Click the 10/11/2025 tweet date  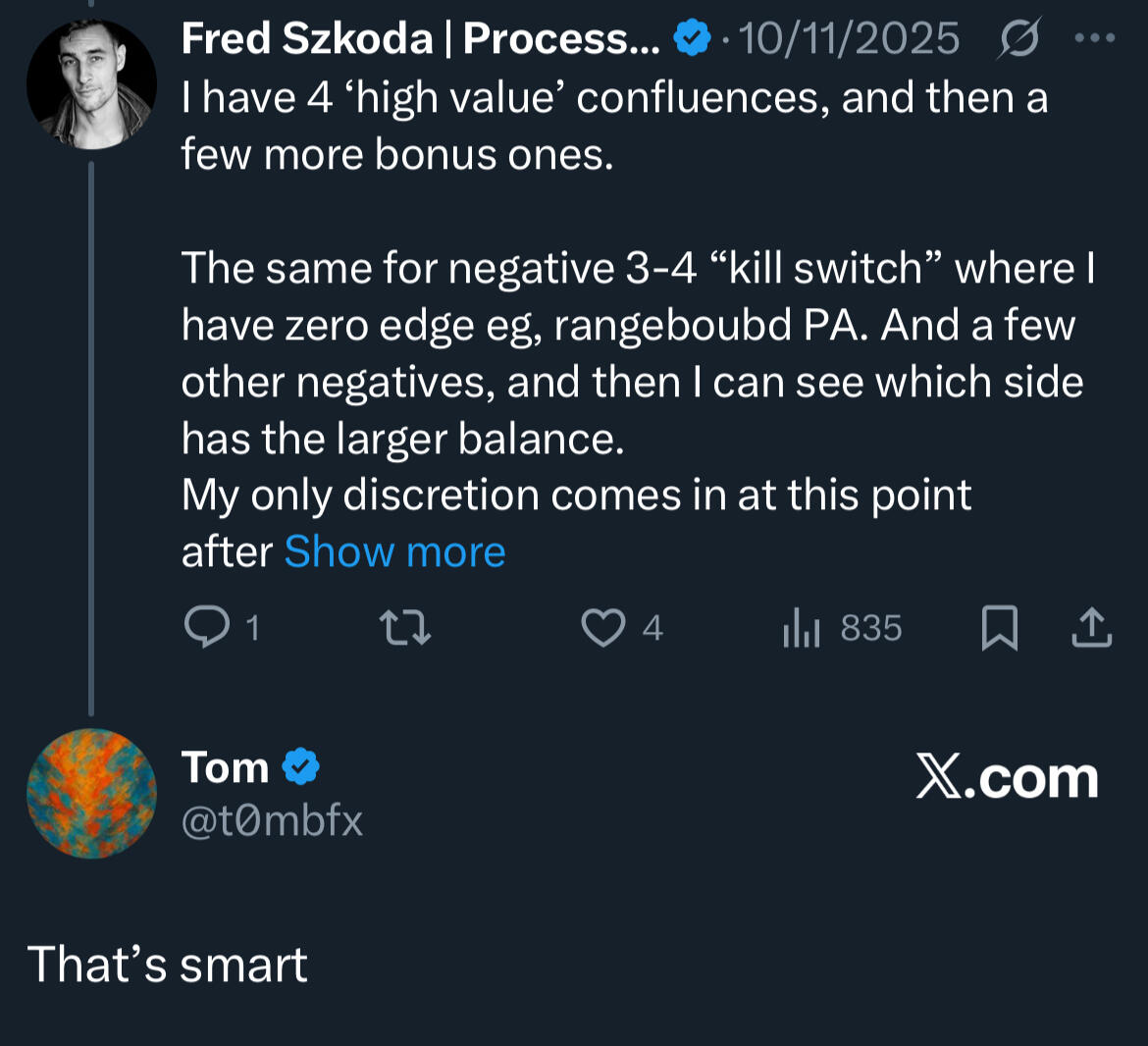(849, 39)
